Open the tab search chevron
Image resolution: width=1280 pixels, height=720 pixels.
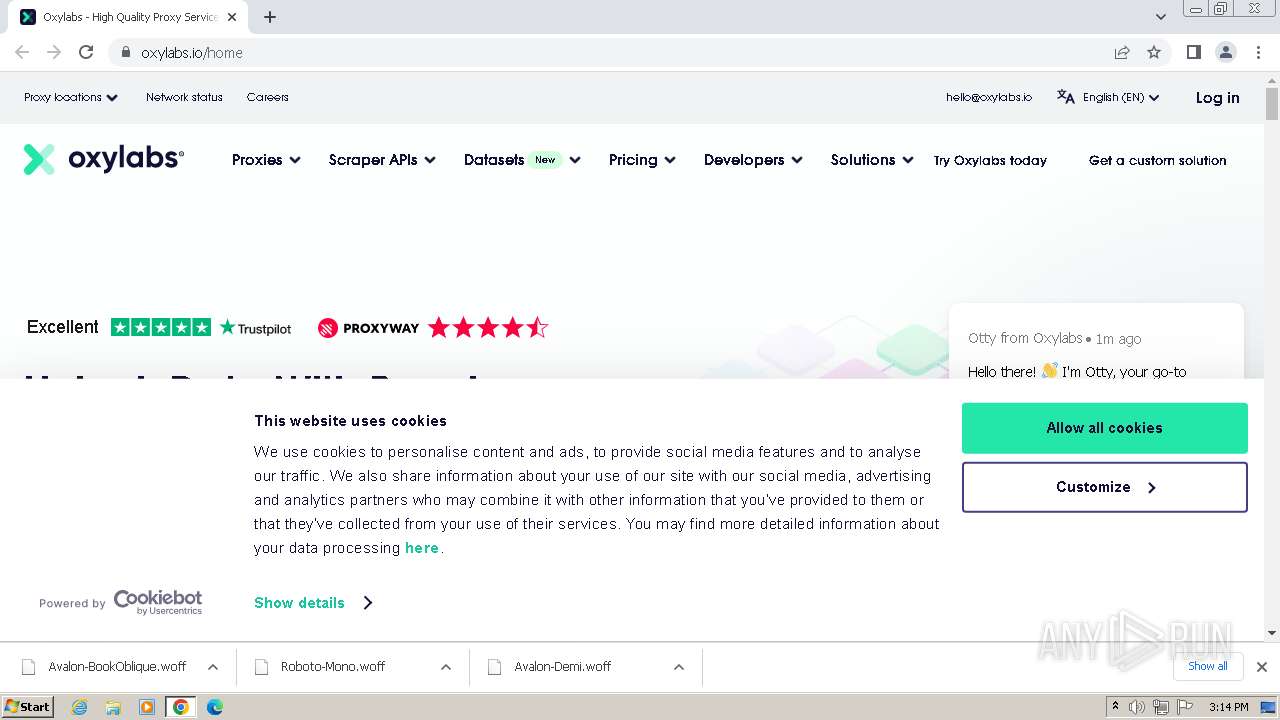1161,17
